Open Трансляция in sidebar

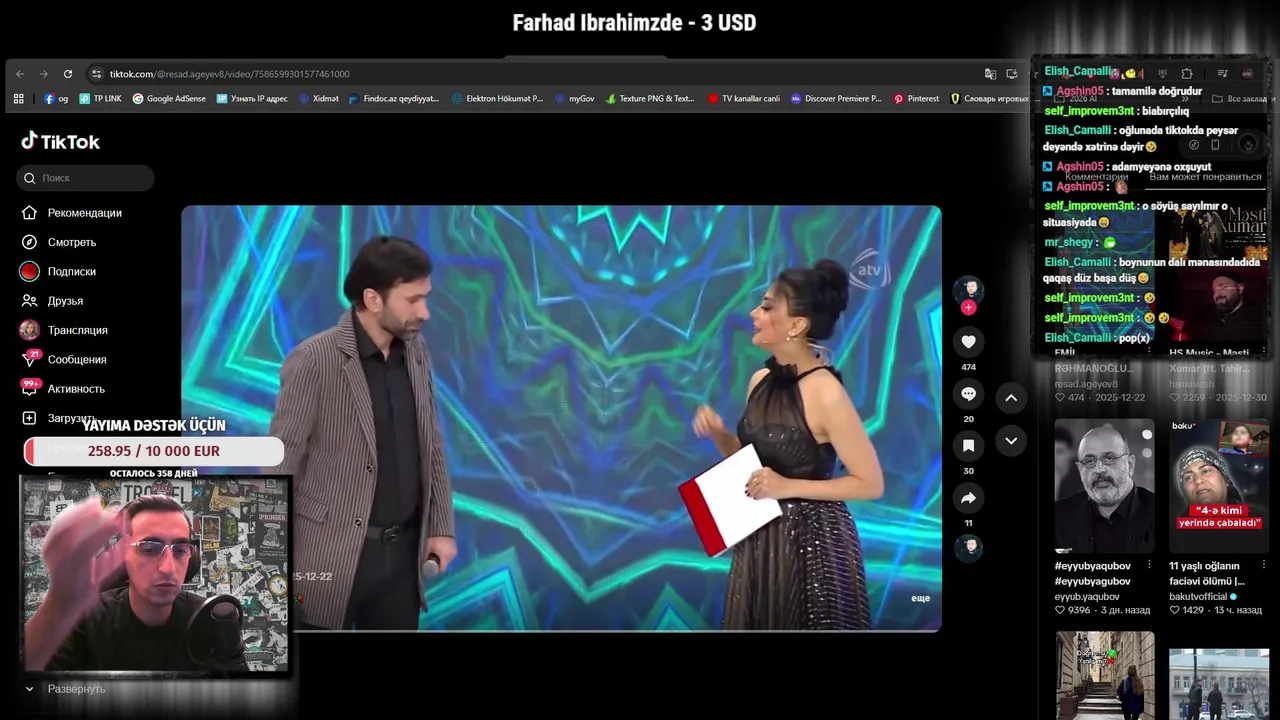[65, 330]
